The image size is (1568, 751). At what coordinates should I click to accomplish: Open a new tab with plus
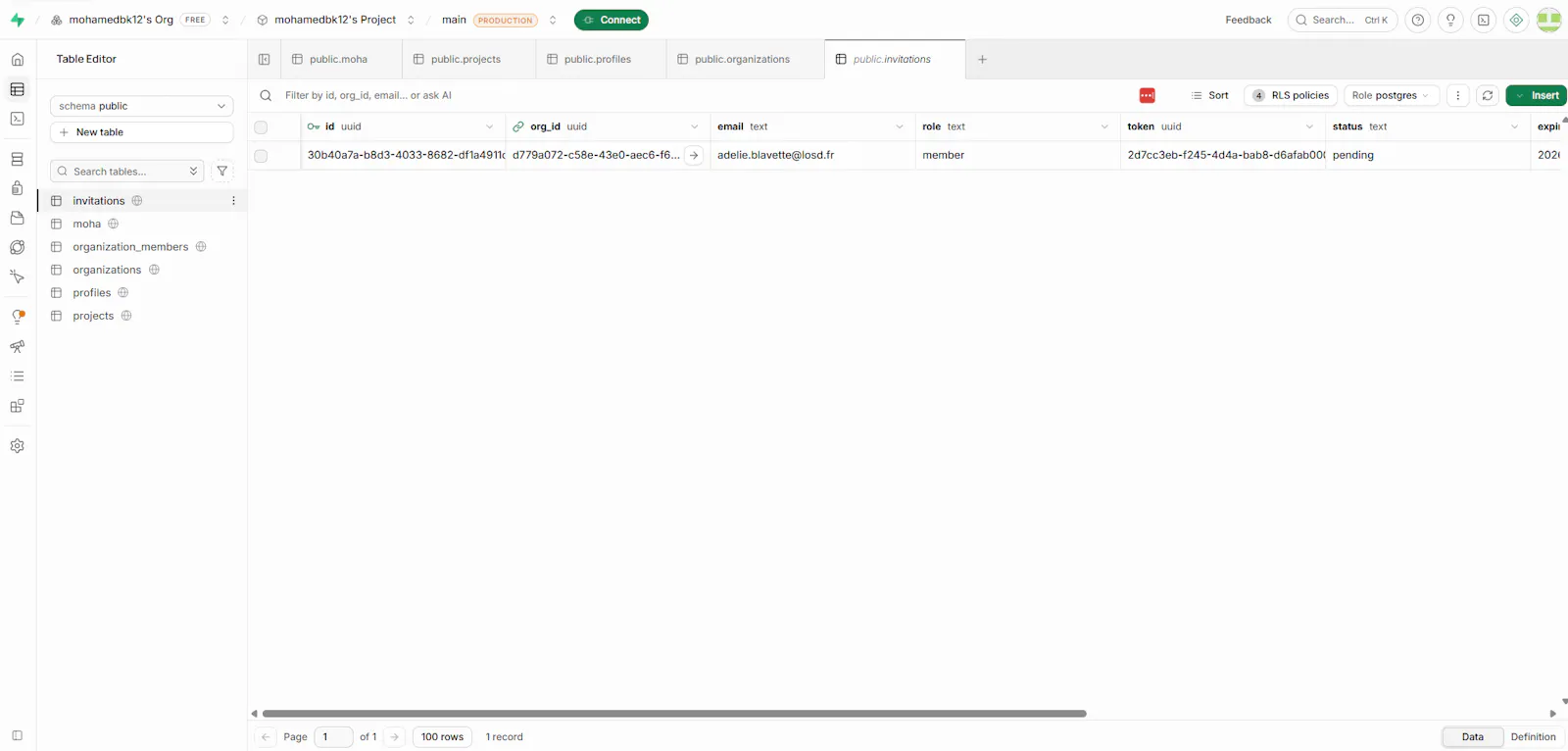982,59
